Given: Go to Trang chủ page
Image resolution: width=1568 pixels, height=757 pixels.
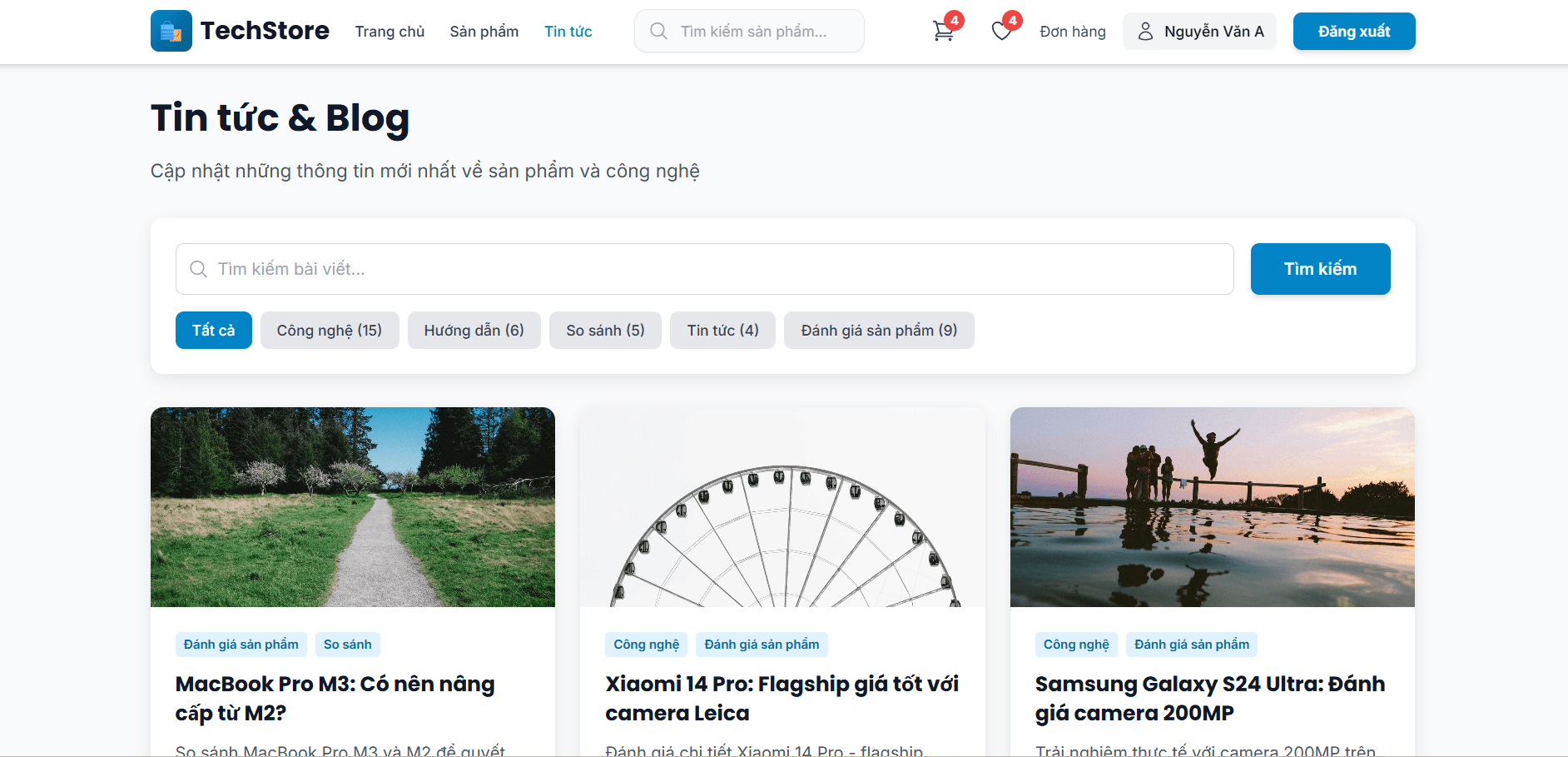Looking at the screenshot, I should click(390, 32).
